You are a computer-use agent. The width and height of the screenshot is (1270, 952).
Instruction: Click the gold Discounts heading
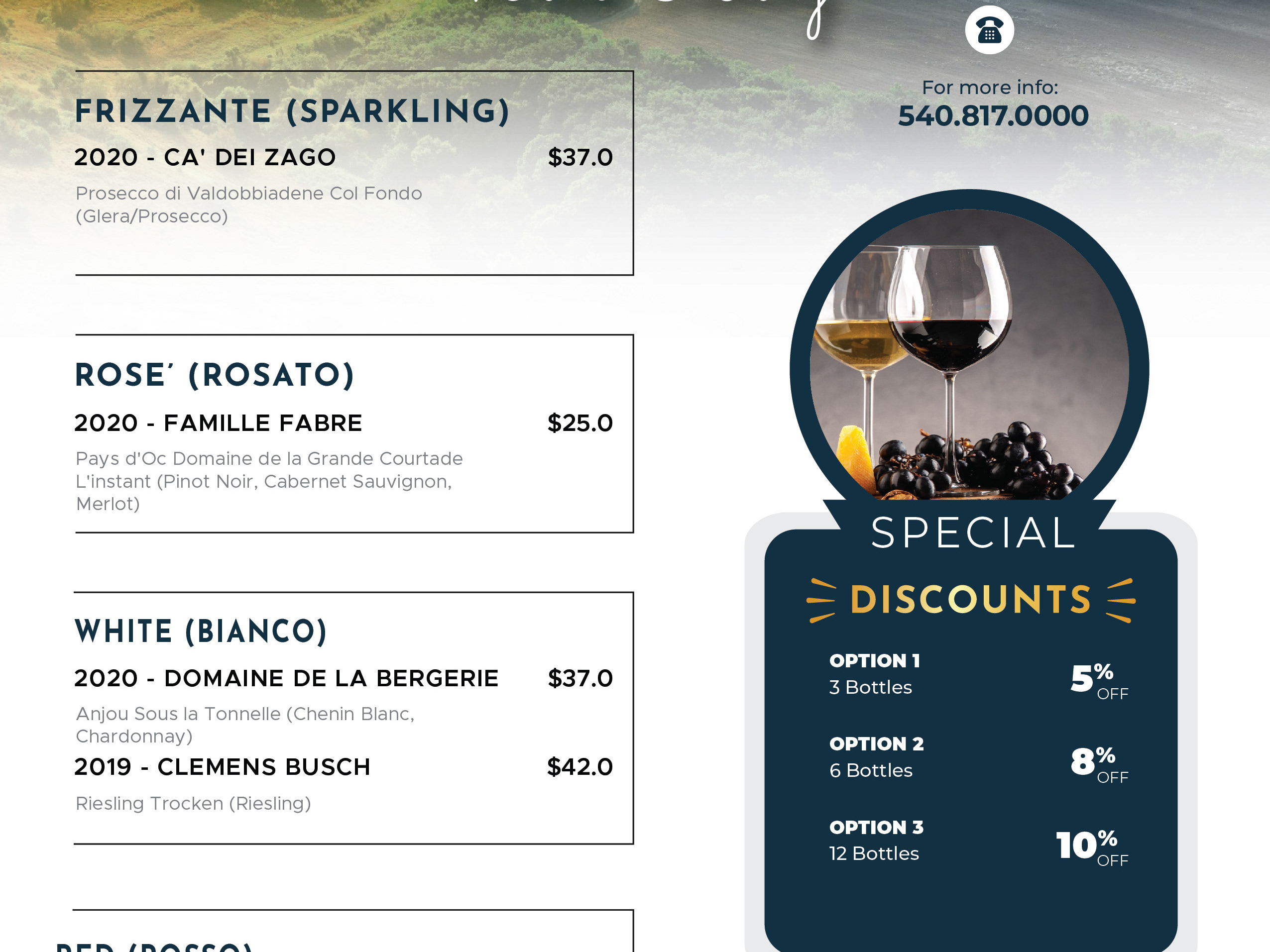coord(970,600)
